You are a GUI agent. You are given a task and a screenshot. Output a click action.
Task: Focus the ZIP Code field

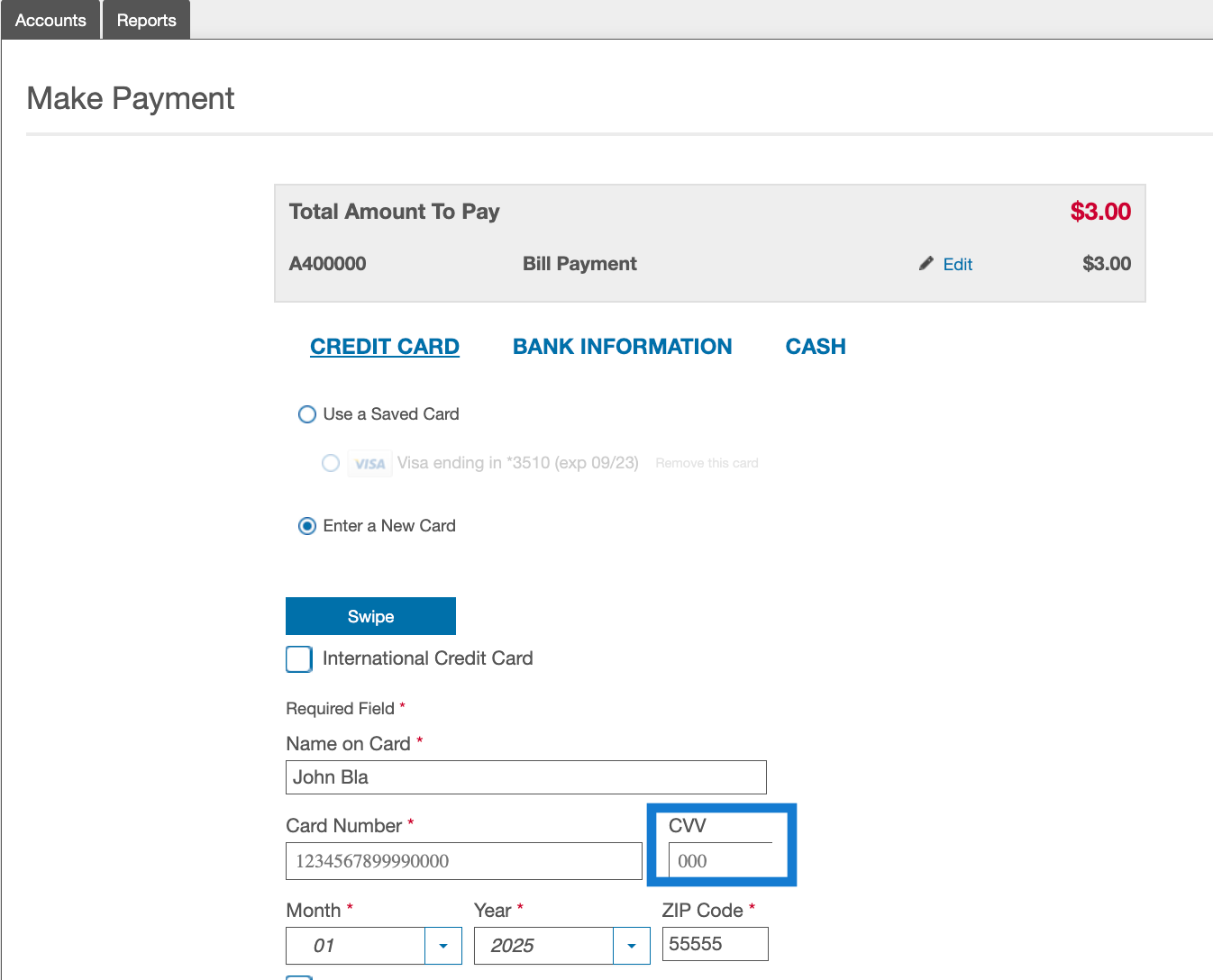click(x=715, y=944)
